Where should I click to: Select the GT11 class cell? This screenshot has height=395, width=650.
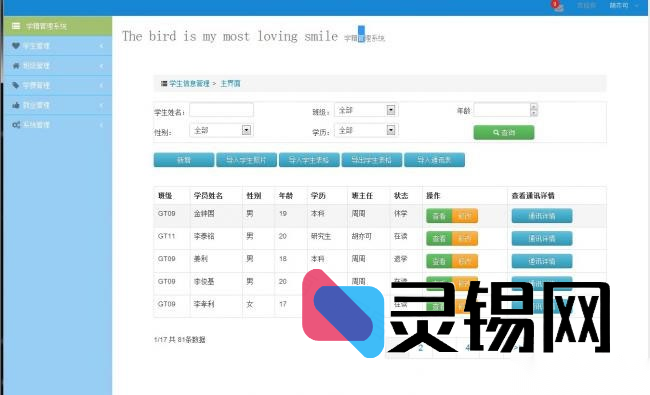coord(167,236)
